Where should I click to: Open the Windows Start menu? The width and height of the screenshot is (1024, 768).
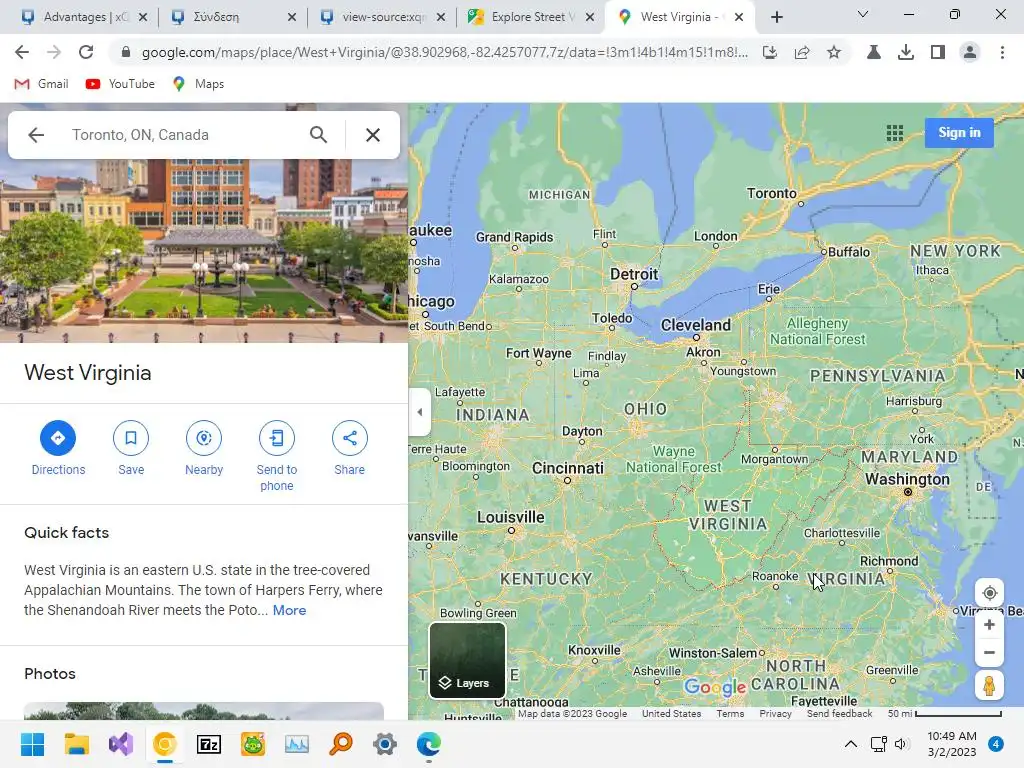click(32, 744)
